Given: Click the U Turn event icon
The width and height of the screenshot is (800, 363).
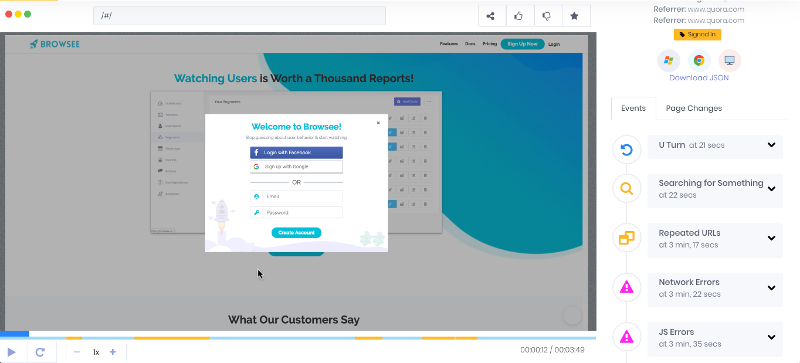Looking at the screenshot, I should 627,150.
